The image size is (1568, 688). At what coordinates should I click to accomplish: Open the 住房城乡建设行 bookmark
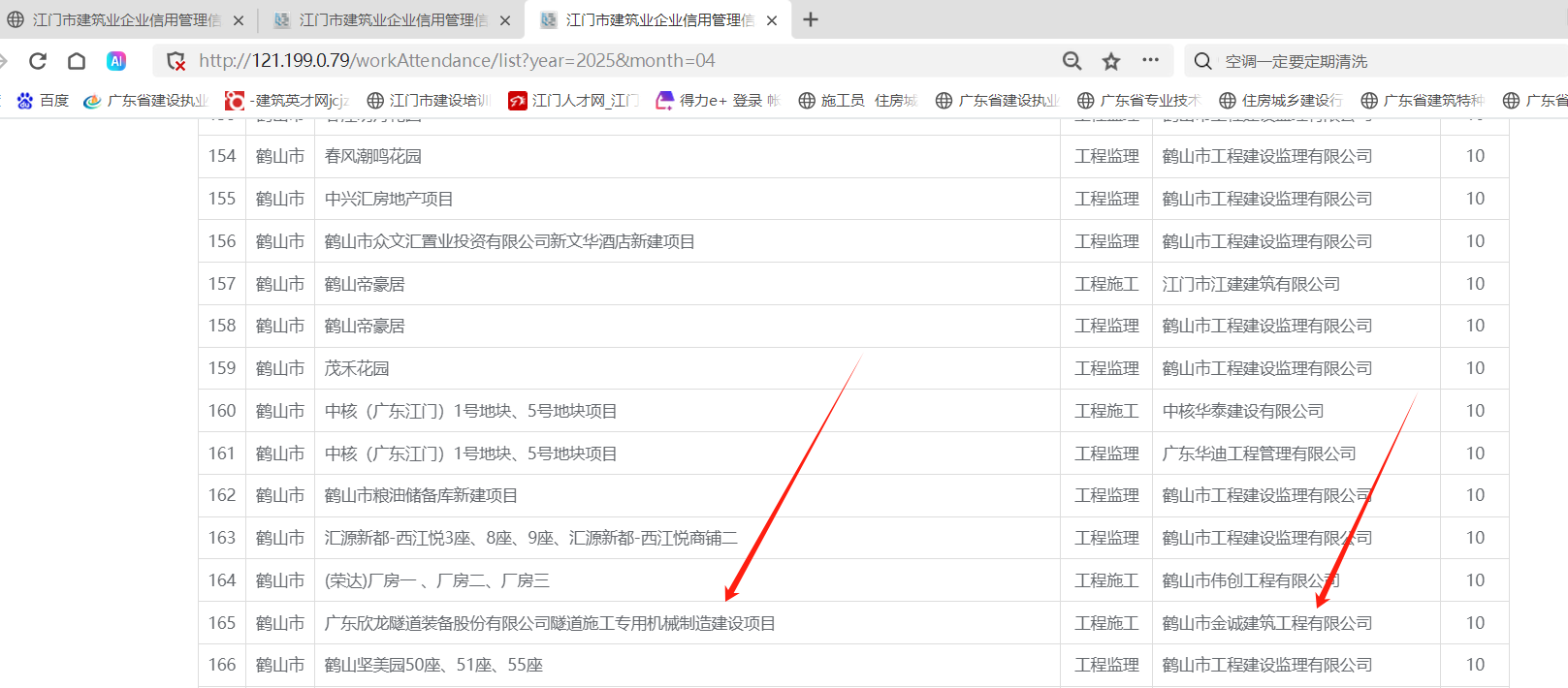pyautogui.click(x=1280, y=100)
